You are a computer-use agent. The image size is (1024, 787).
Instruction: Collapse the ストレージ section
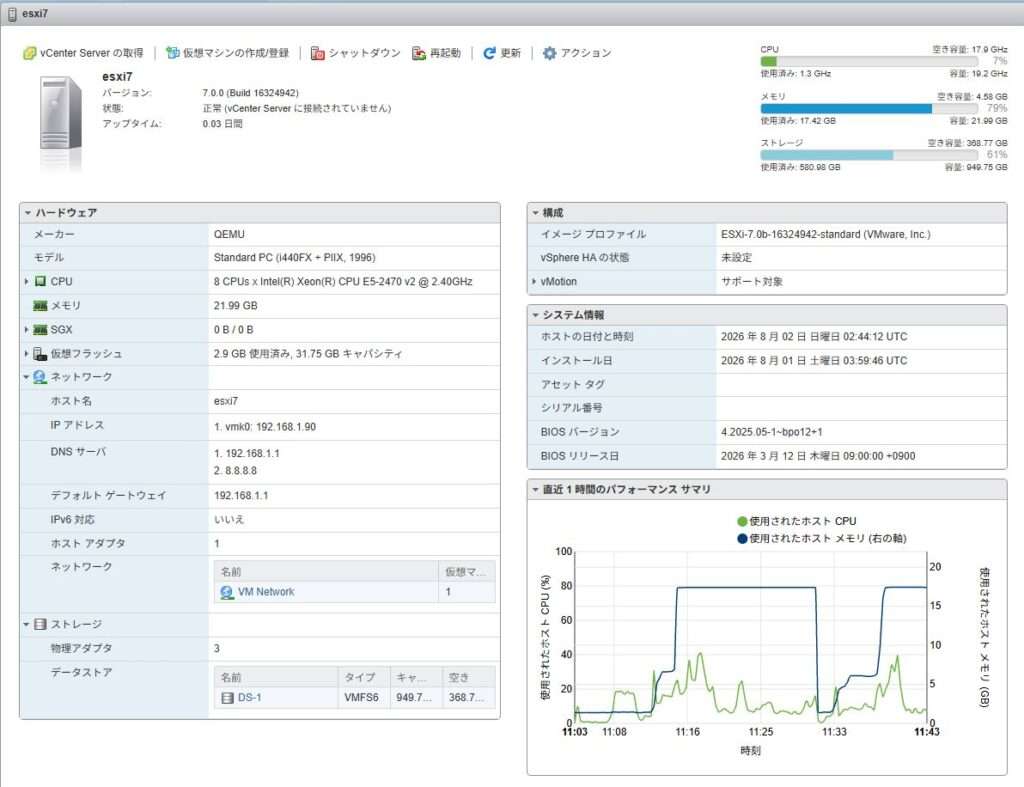point(27,624)
